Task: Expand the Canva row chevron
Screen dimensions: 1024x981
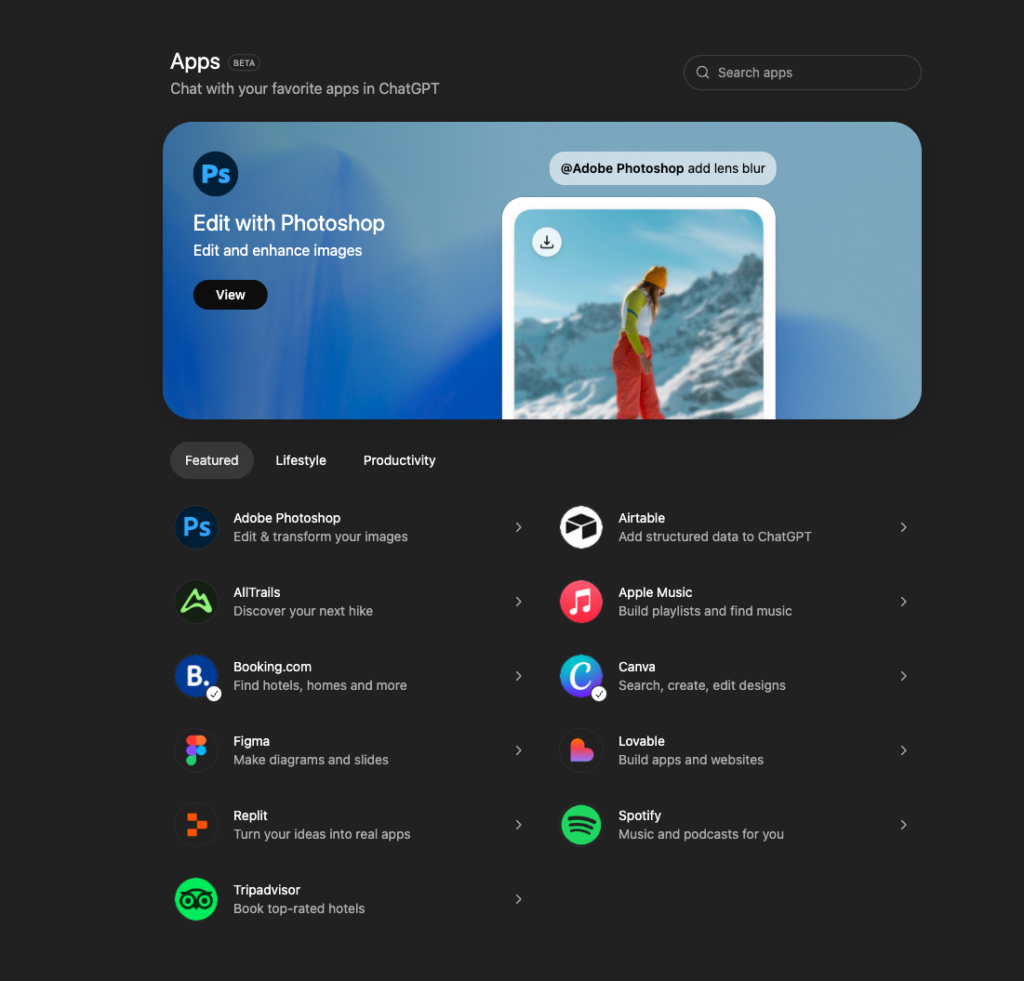Action: point(903,676)
